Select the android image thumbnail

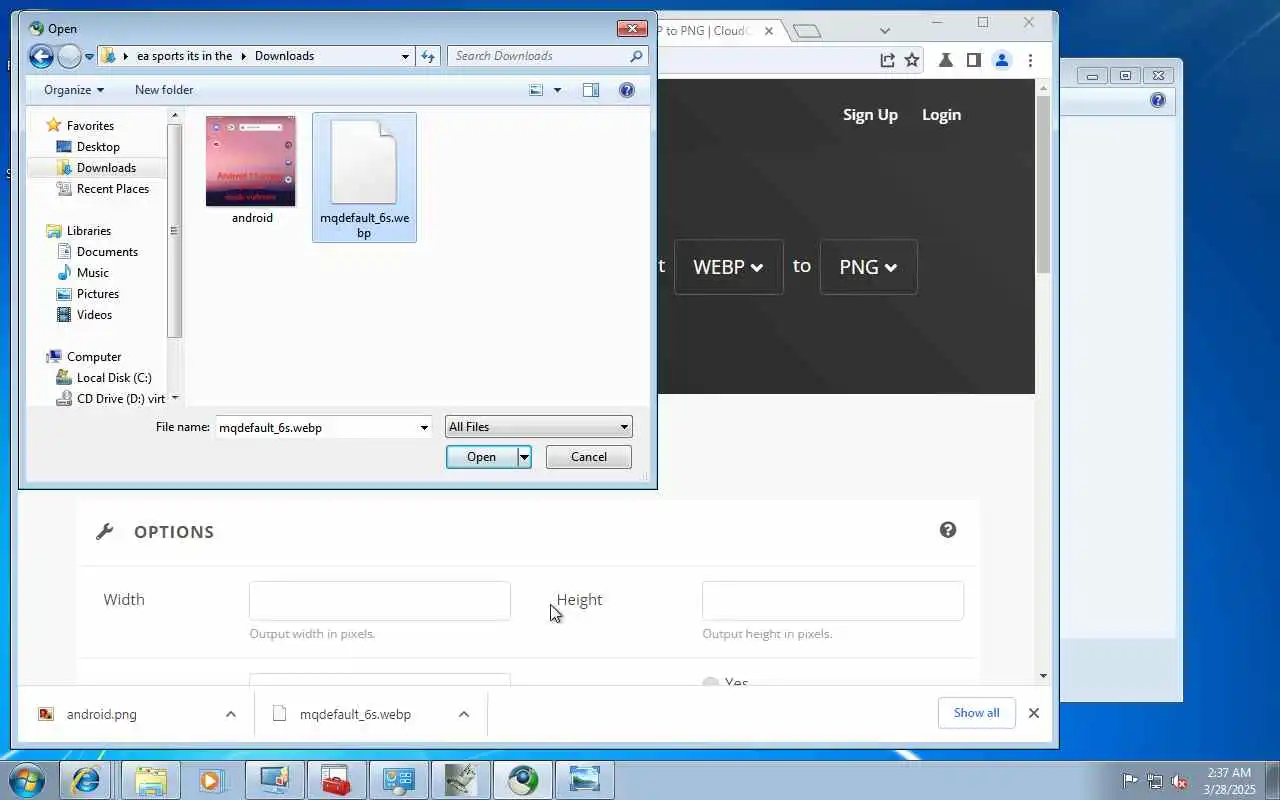click(x=251, y=161)
